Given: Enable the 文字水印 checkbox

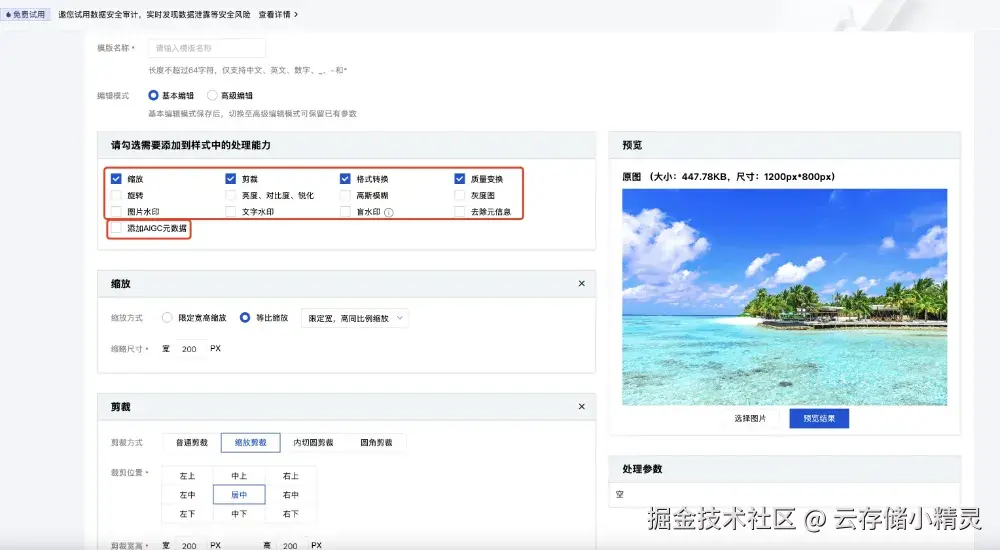Looking at the screenshot, I should tap(231, 211).
